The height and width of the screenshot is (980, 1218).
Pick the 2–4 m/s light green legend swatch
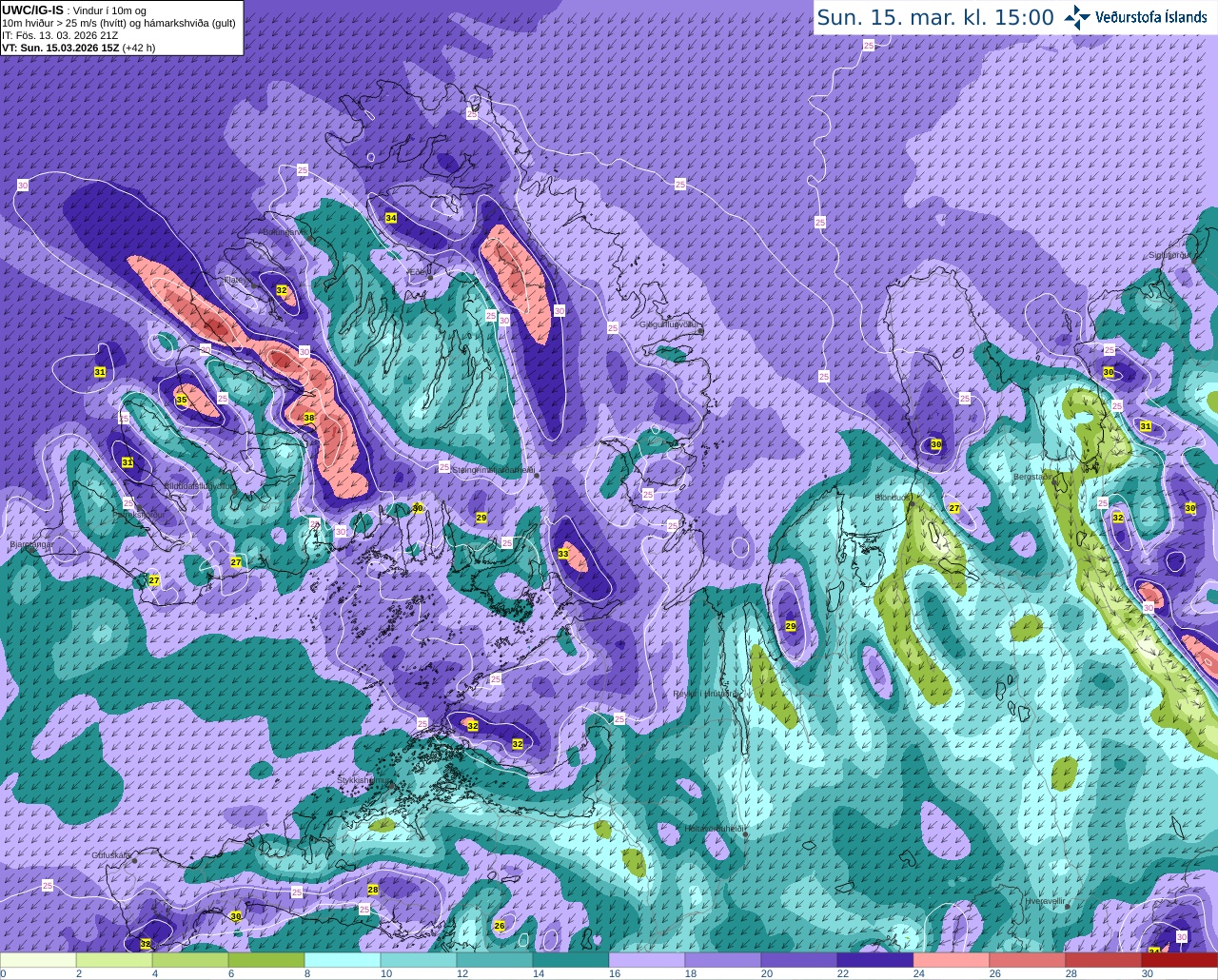tap(114, 960)
